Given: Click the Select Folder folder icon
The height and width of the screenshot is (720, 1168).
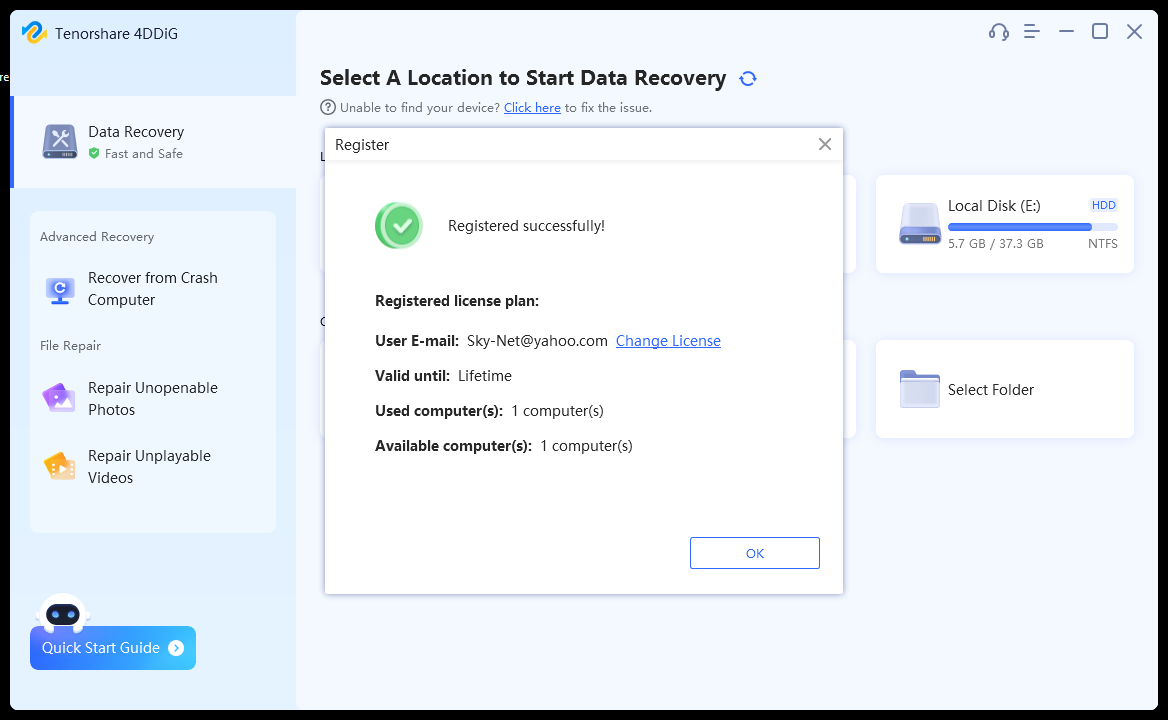Looking at the screenshot, I should pyautogui.click(x=920, y=389).
